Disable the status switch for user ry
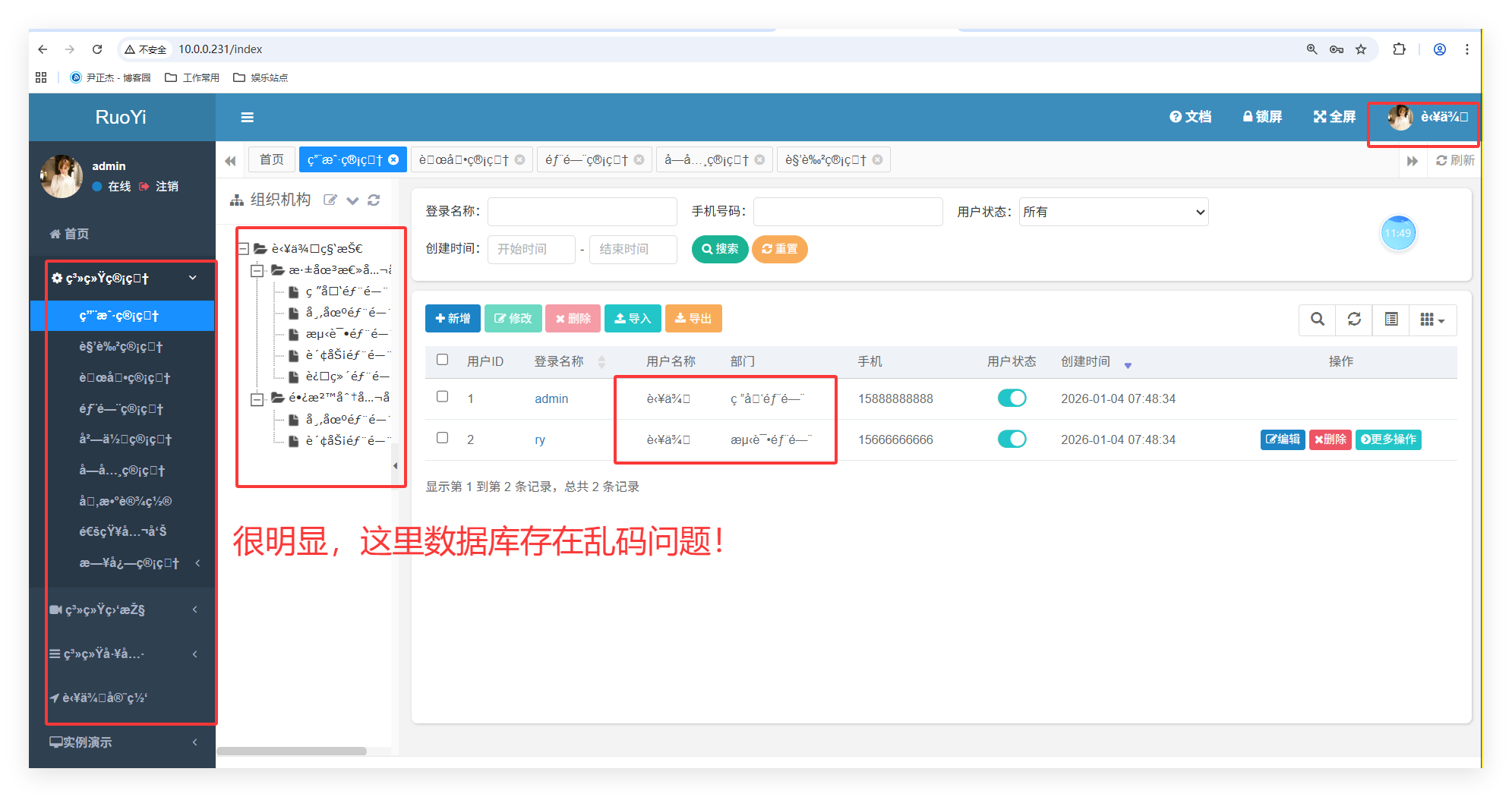 (1012, 439)
